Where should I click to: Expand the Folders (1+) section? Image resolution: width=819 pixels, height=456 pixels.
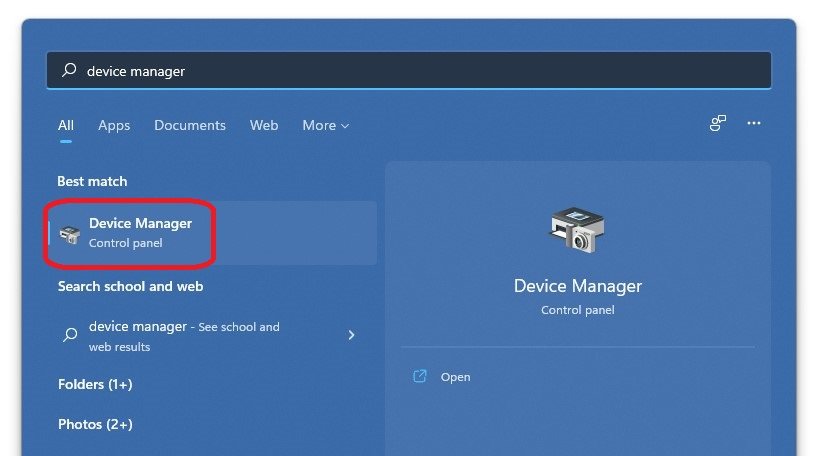coord(95,384)
